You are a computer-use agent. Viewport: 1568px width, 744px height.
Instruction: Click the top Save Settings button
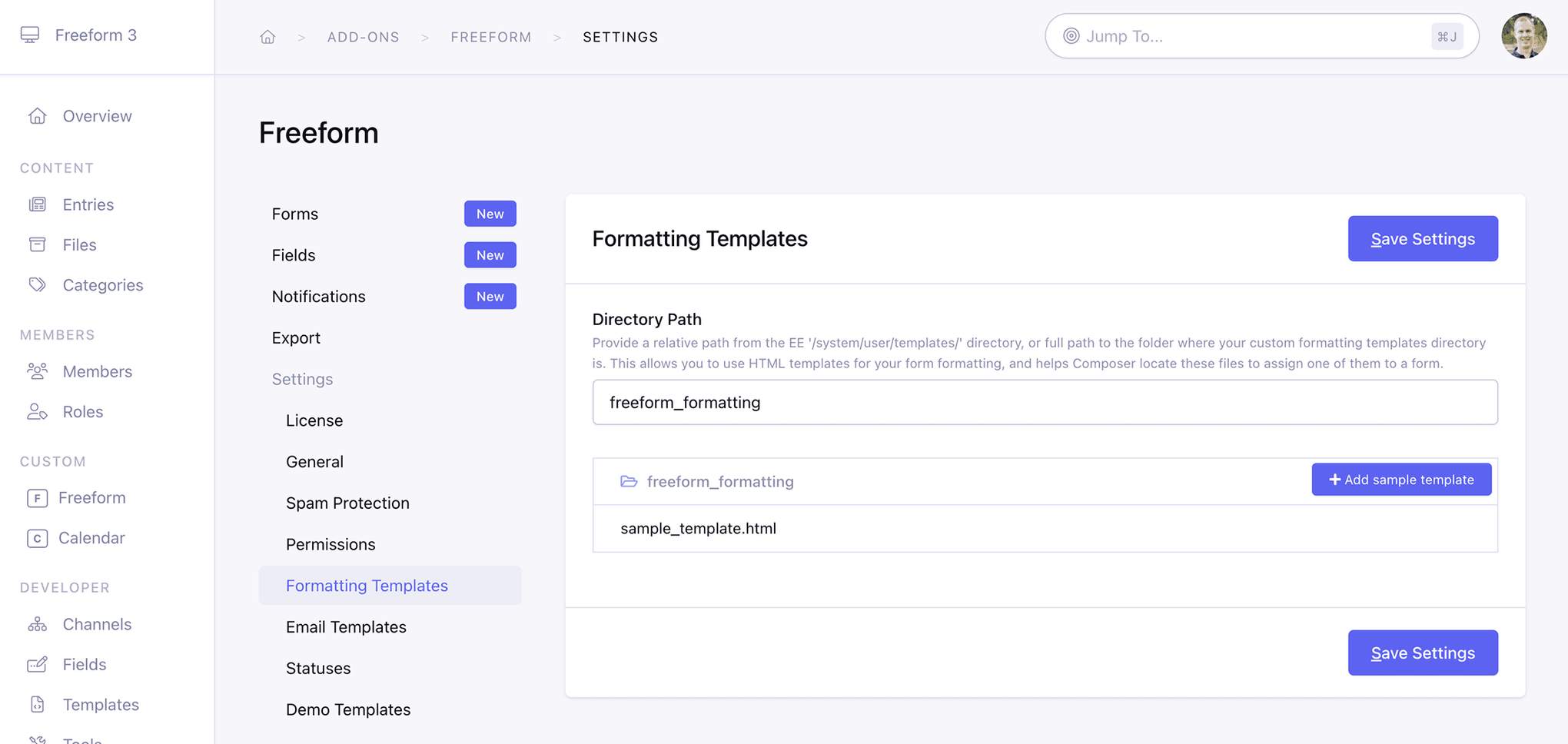click(x=1423, y=238)
